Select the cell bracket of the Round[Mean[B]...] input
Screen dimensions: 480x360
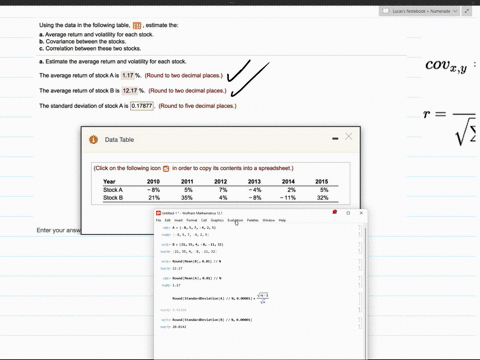tap(360, 262)
